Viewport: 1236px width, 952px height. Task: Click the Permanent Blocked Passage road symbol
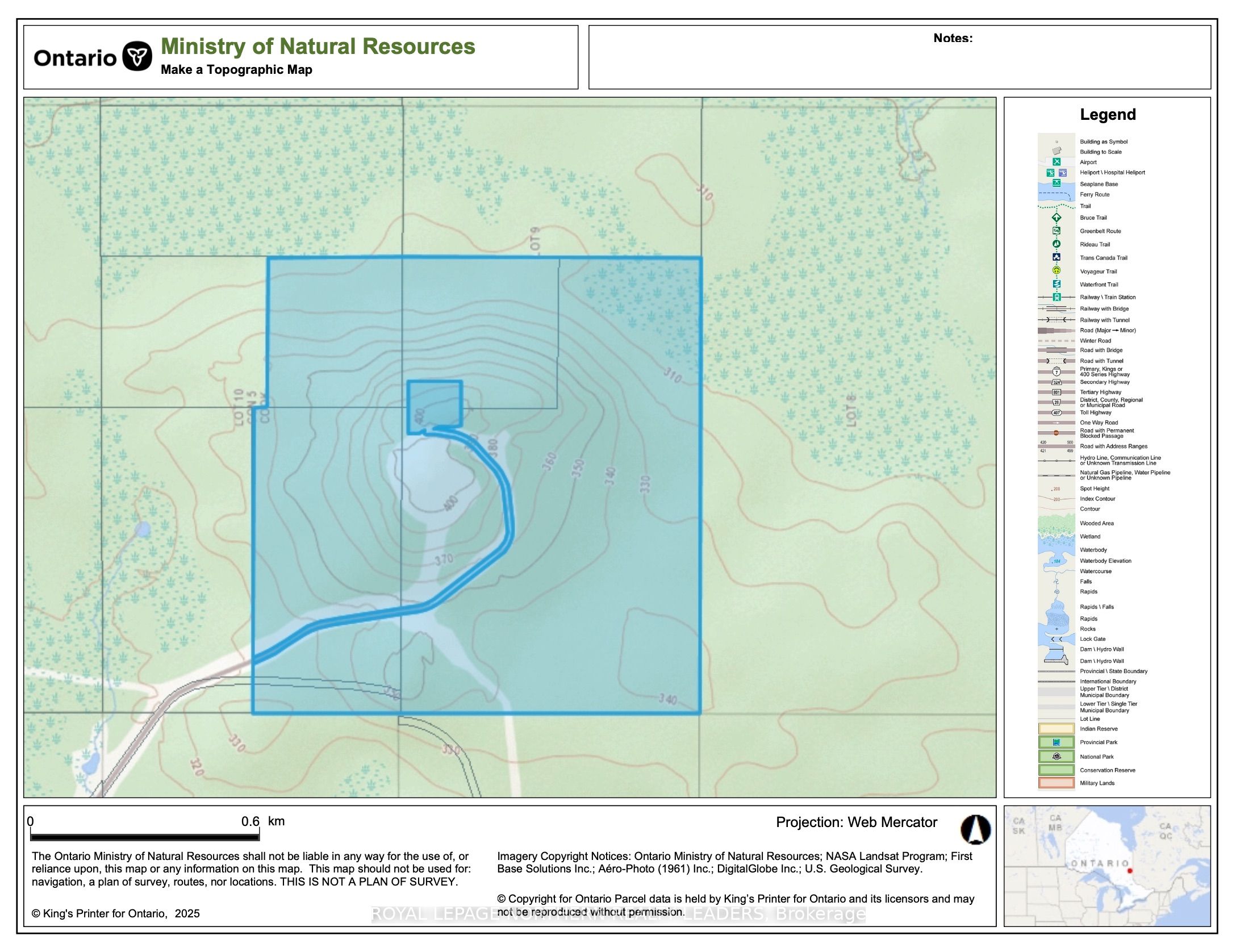point(1057,433)
